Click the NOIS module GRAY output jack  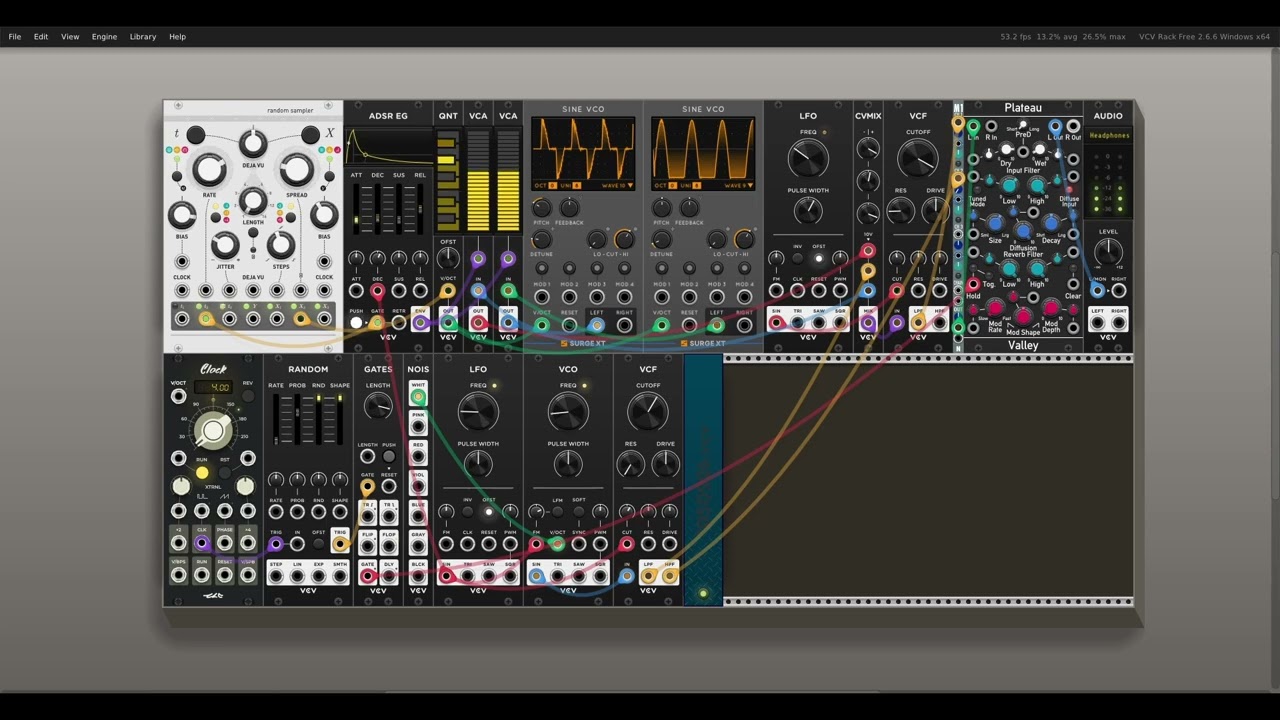418,546
